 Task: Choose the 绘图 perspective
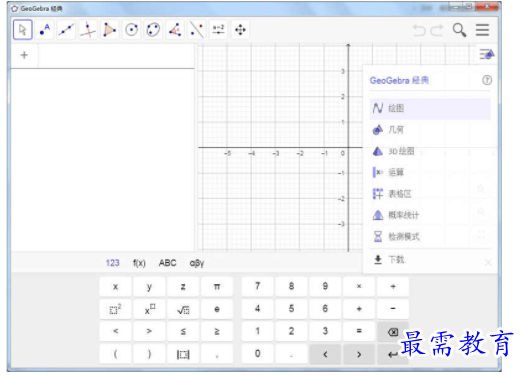click(430, 108)
